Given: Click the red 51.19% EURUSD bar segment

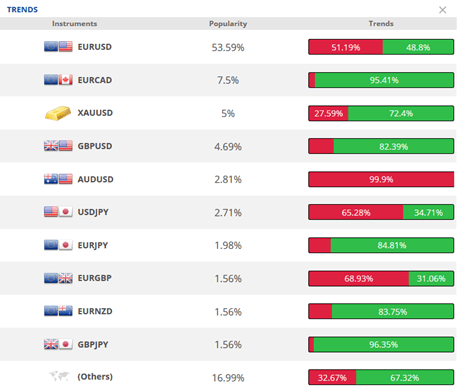Looking at the screenshot, I should tap(346, 47).
